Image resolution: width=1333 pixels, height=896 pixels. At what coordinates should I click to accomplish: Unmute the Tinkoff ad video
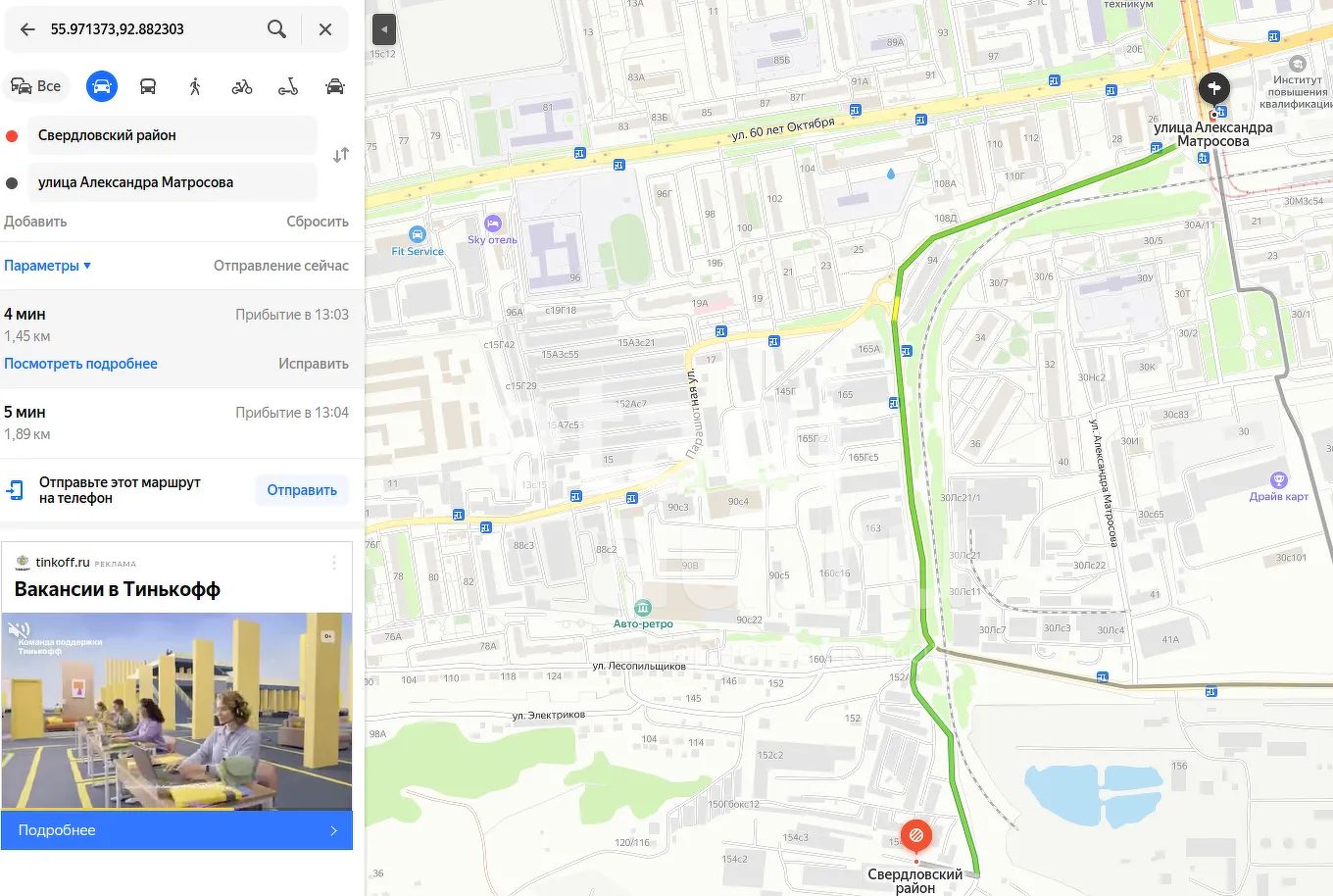19,629
